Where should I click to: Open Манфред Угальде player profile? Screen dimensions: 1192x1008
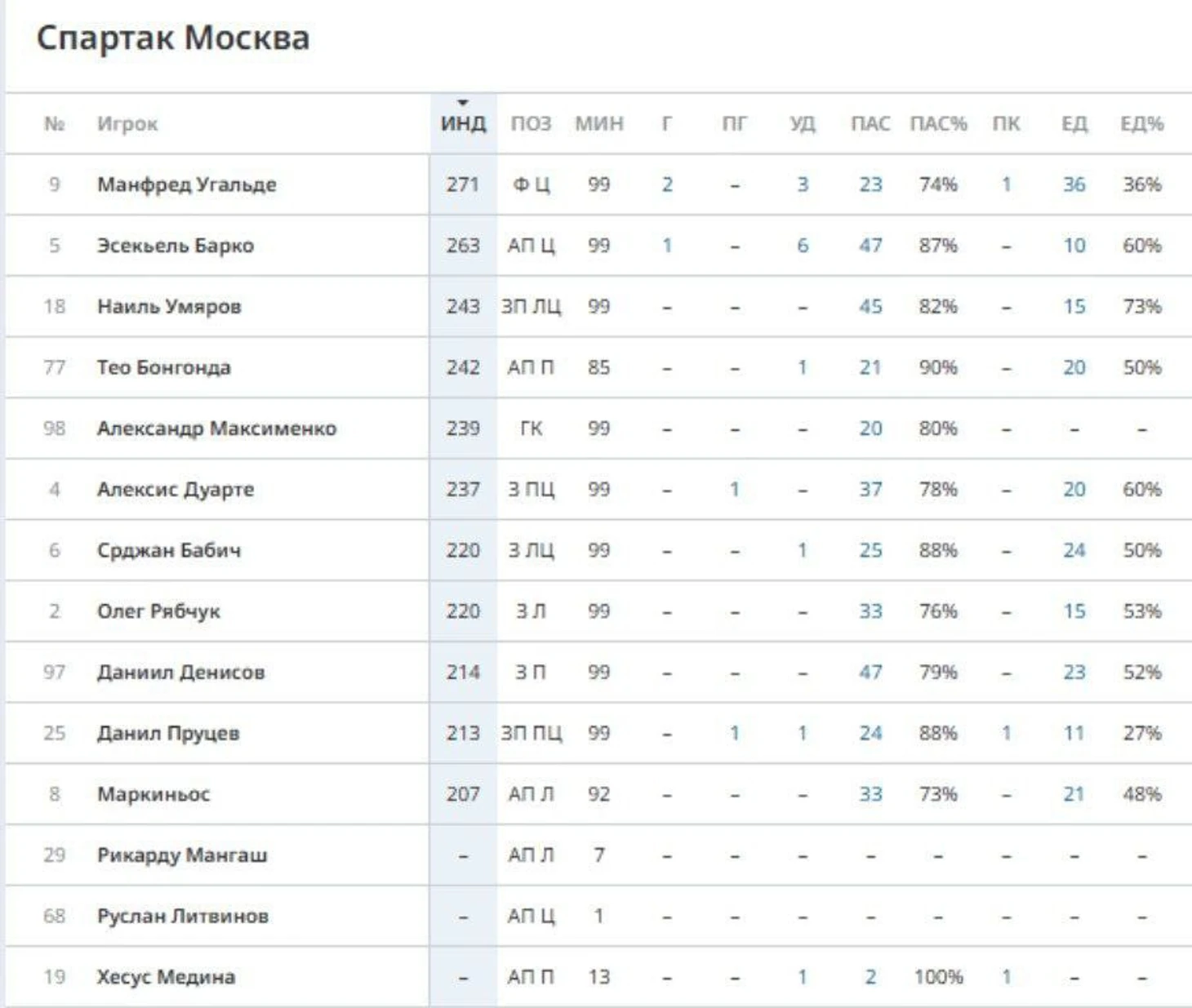186,184
